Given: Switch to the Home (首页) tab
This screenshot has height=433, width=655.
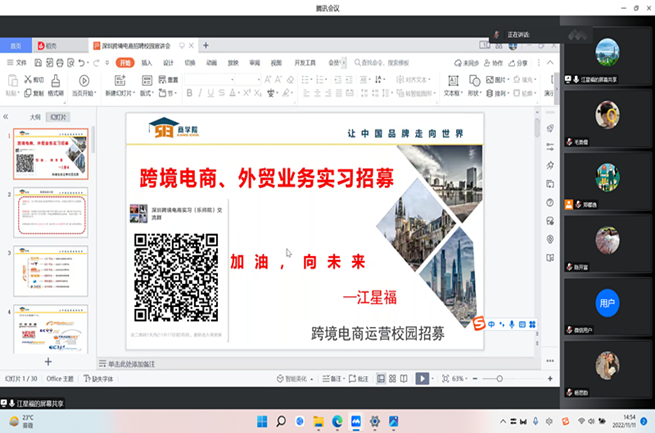Looking at the screenshot, I should point(15,46).
